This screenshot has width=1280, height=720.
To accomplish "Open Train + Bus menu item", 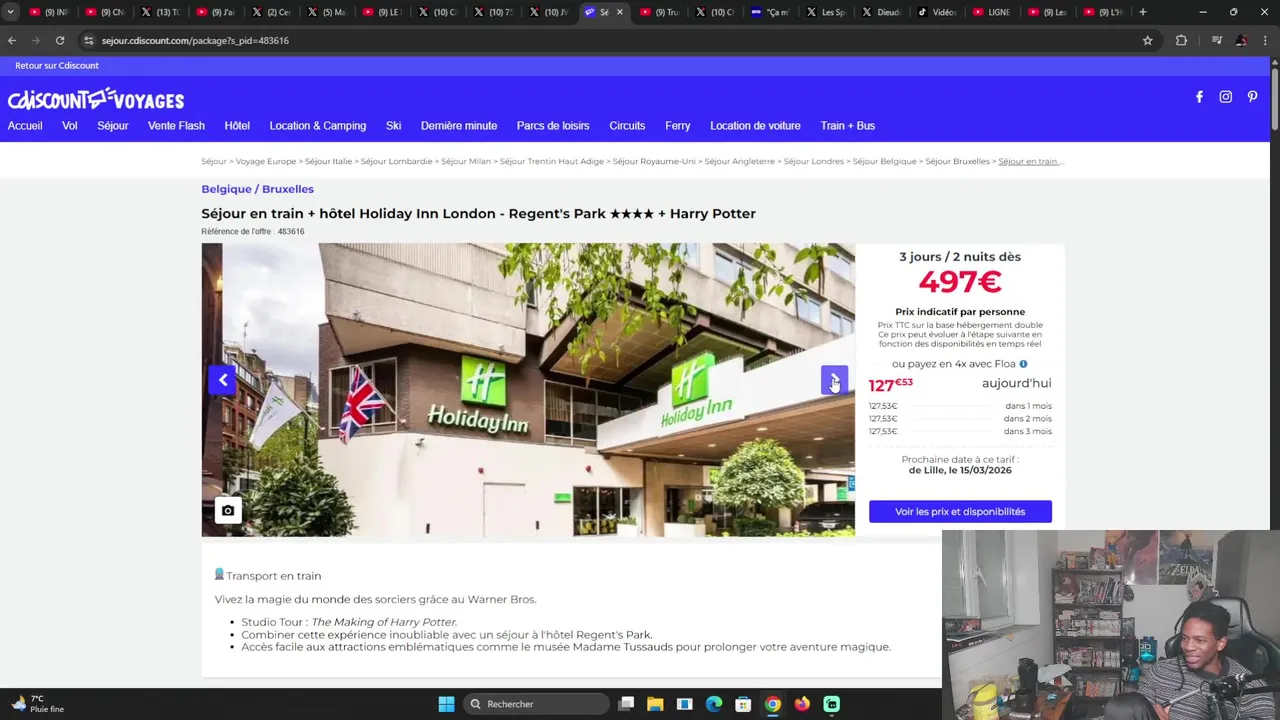I will pos(848,126).
